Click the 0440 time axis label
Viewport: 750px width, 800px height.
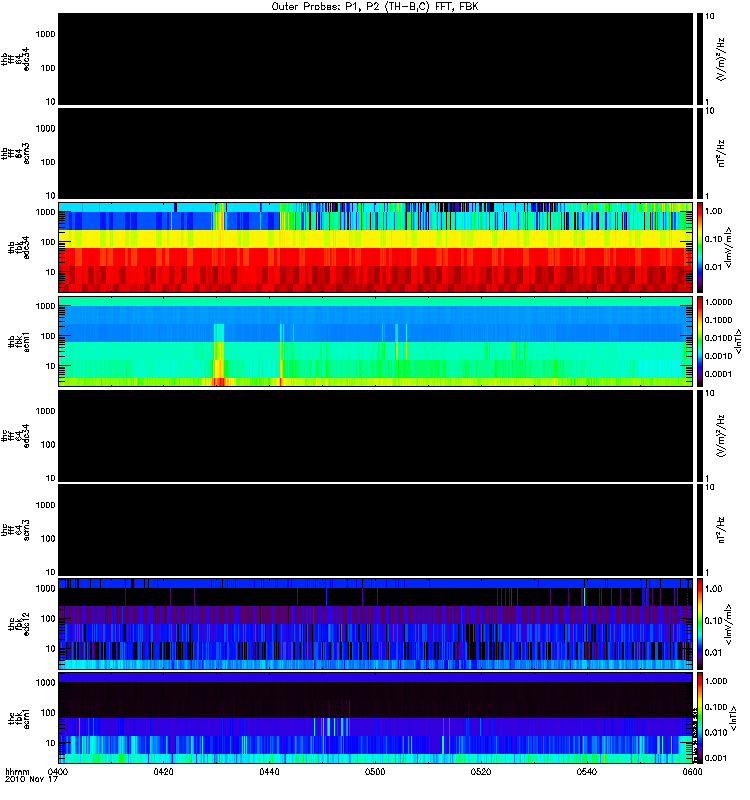269,771
